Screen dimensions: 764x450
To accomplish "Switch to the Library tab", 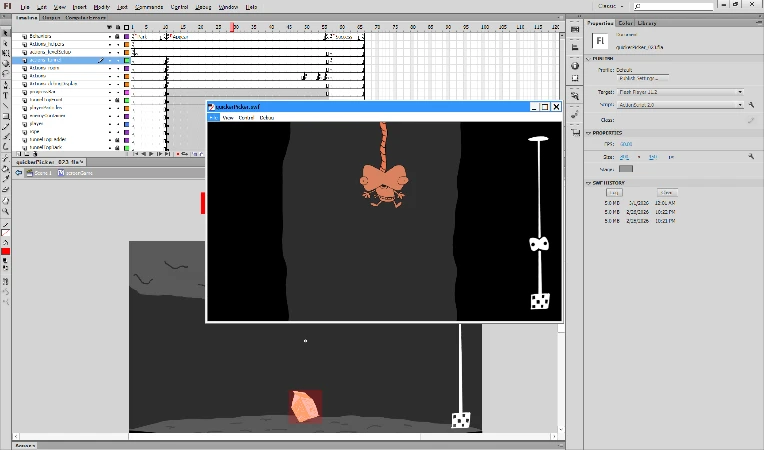I will coord(647,23).
